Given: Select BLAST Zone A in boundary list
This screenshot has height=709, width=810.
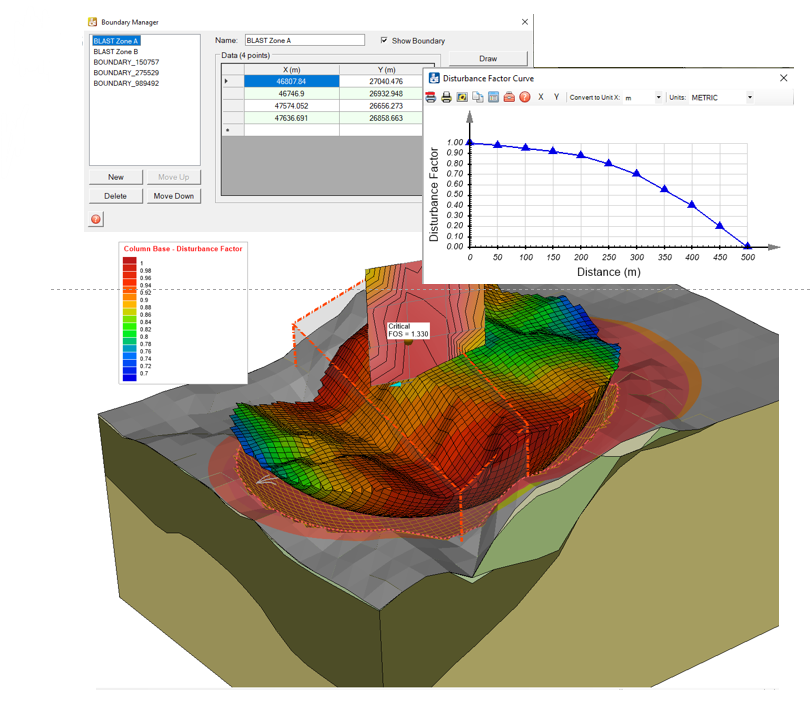Looking at the screenshot, I should (116, 41).
